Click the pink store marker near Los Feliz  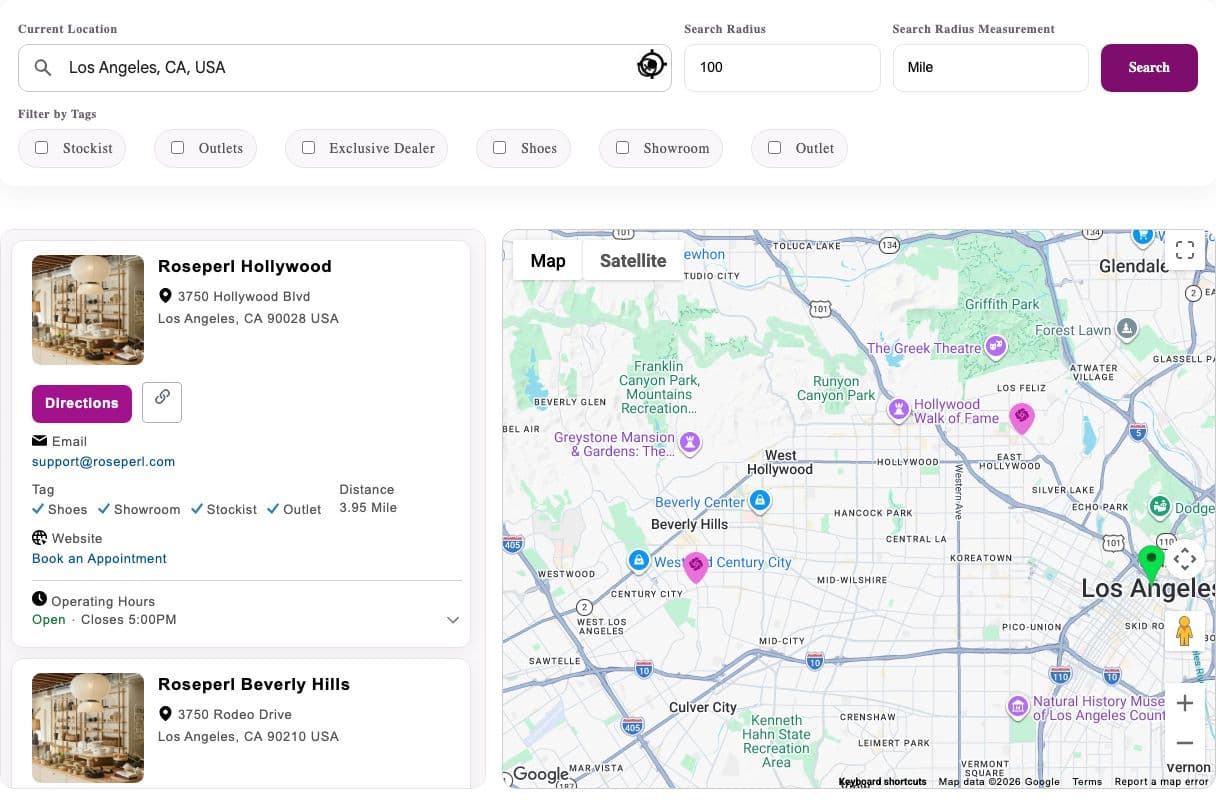[1021, 417]
